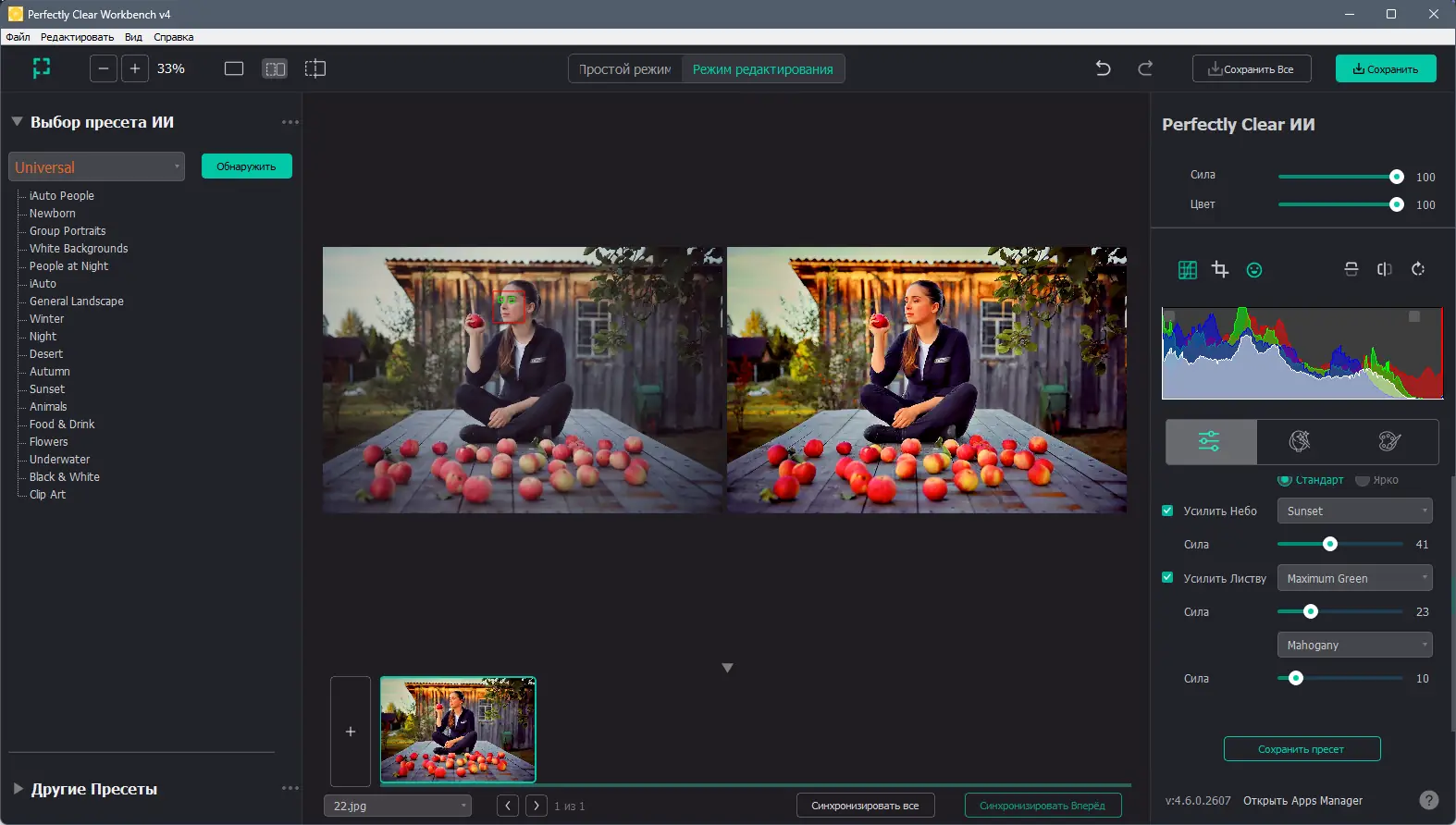Toggle the Усилить Листву checkbox

pos(1167,577)
